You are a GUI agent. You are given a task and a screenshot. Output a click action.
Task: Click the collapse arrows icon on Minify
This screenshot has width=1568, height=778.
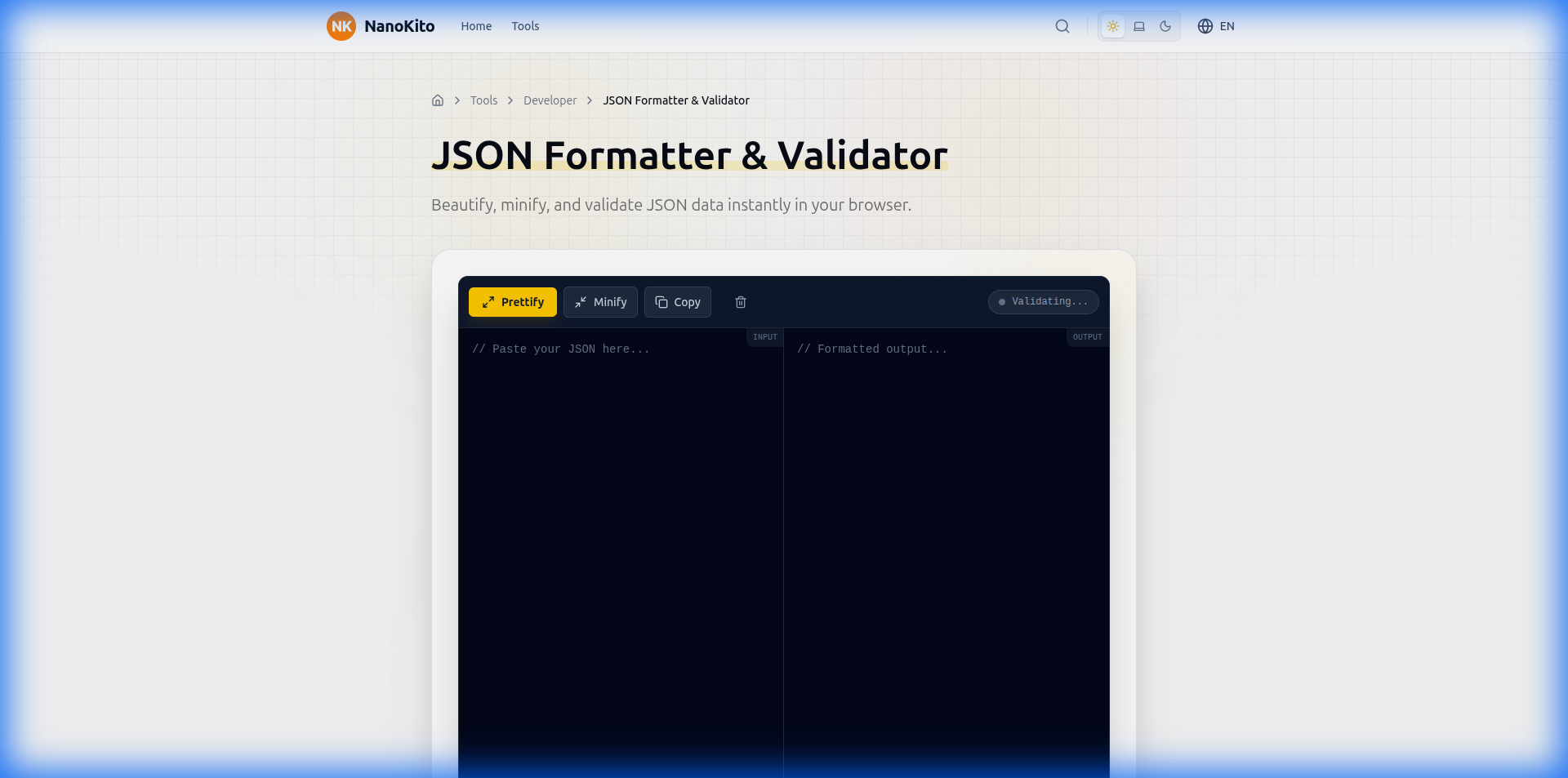click(581, 302)
